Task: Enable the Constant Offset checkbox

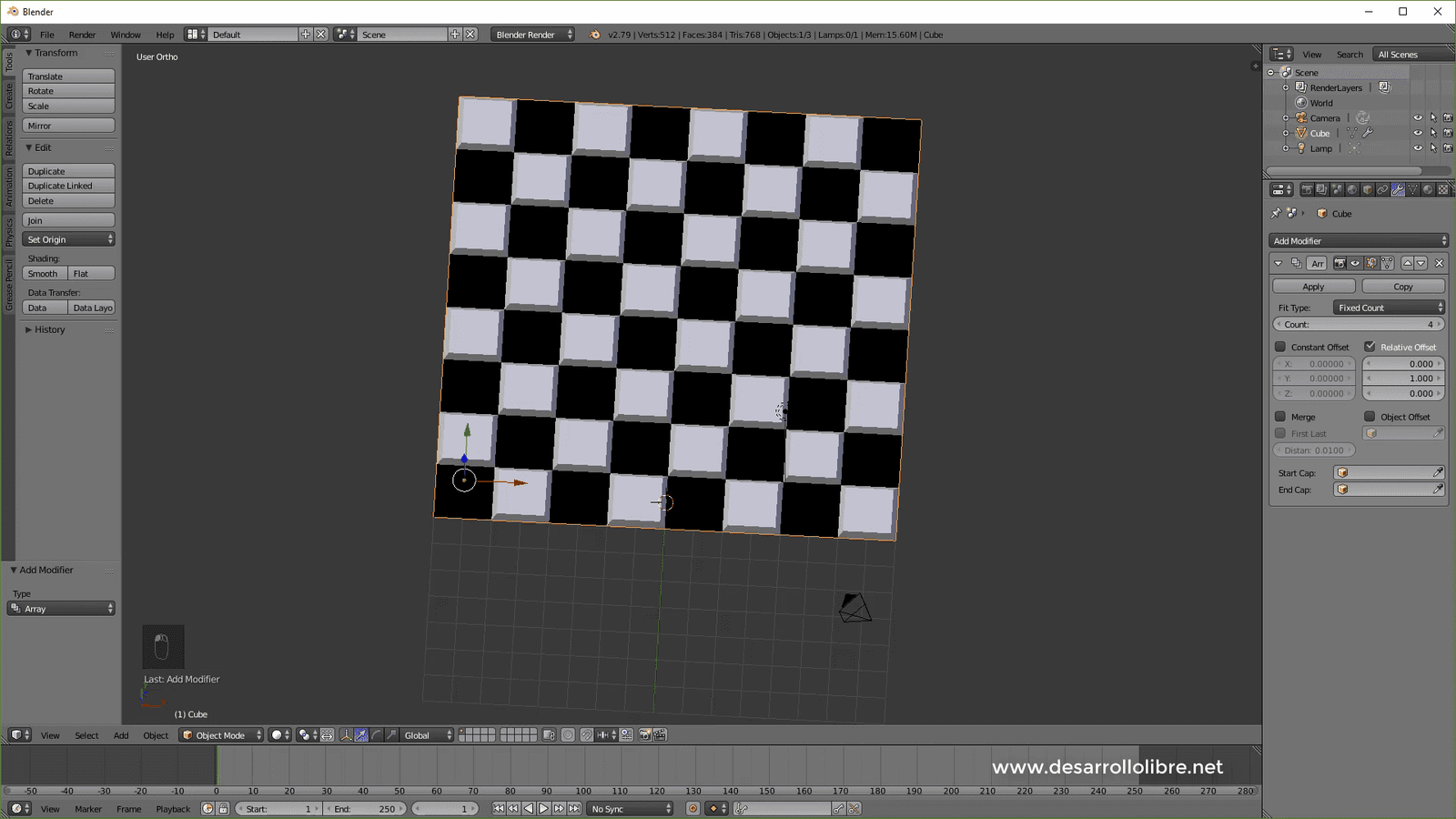Action: coord(1280,347)
